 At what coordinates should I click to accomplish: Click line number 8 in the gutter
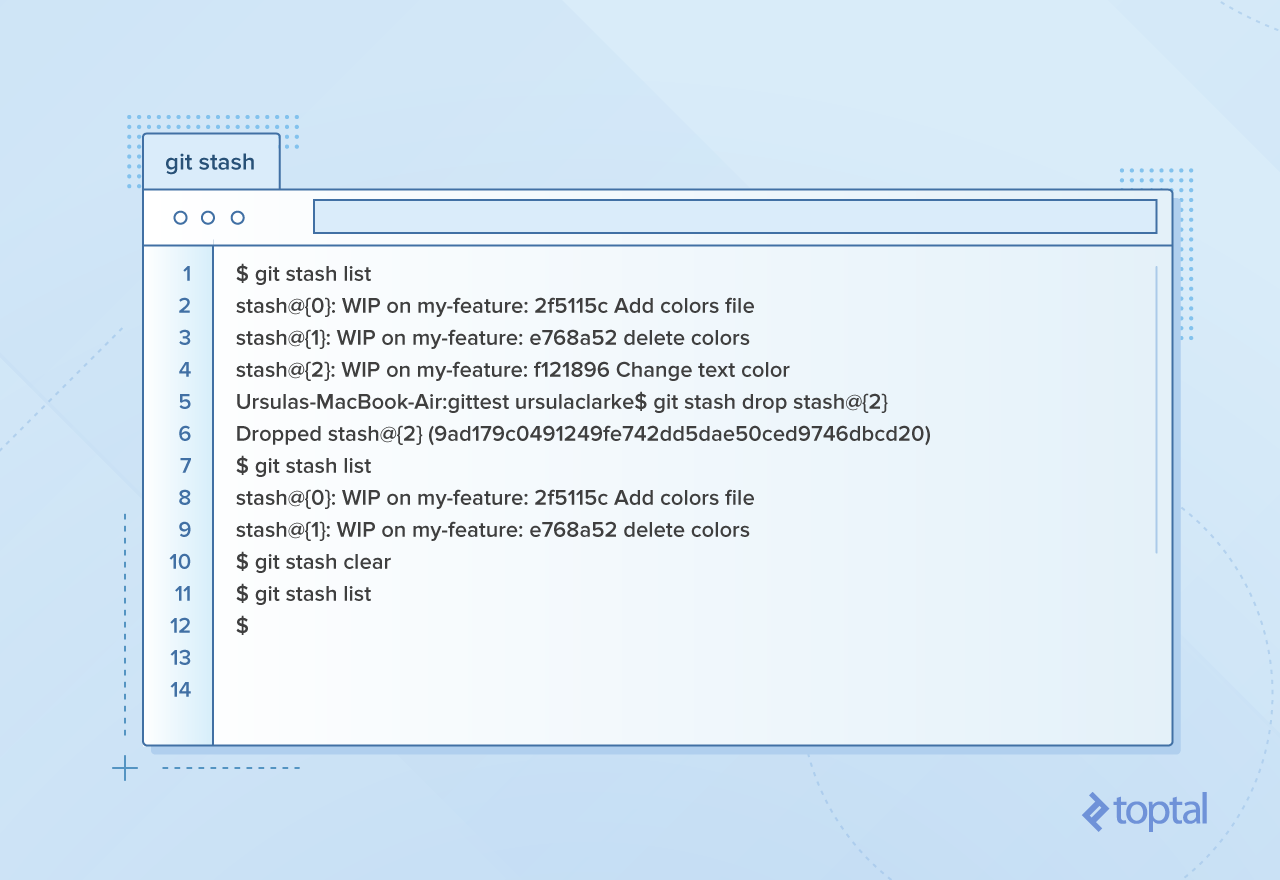(x=185, y=498)
